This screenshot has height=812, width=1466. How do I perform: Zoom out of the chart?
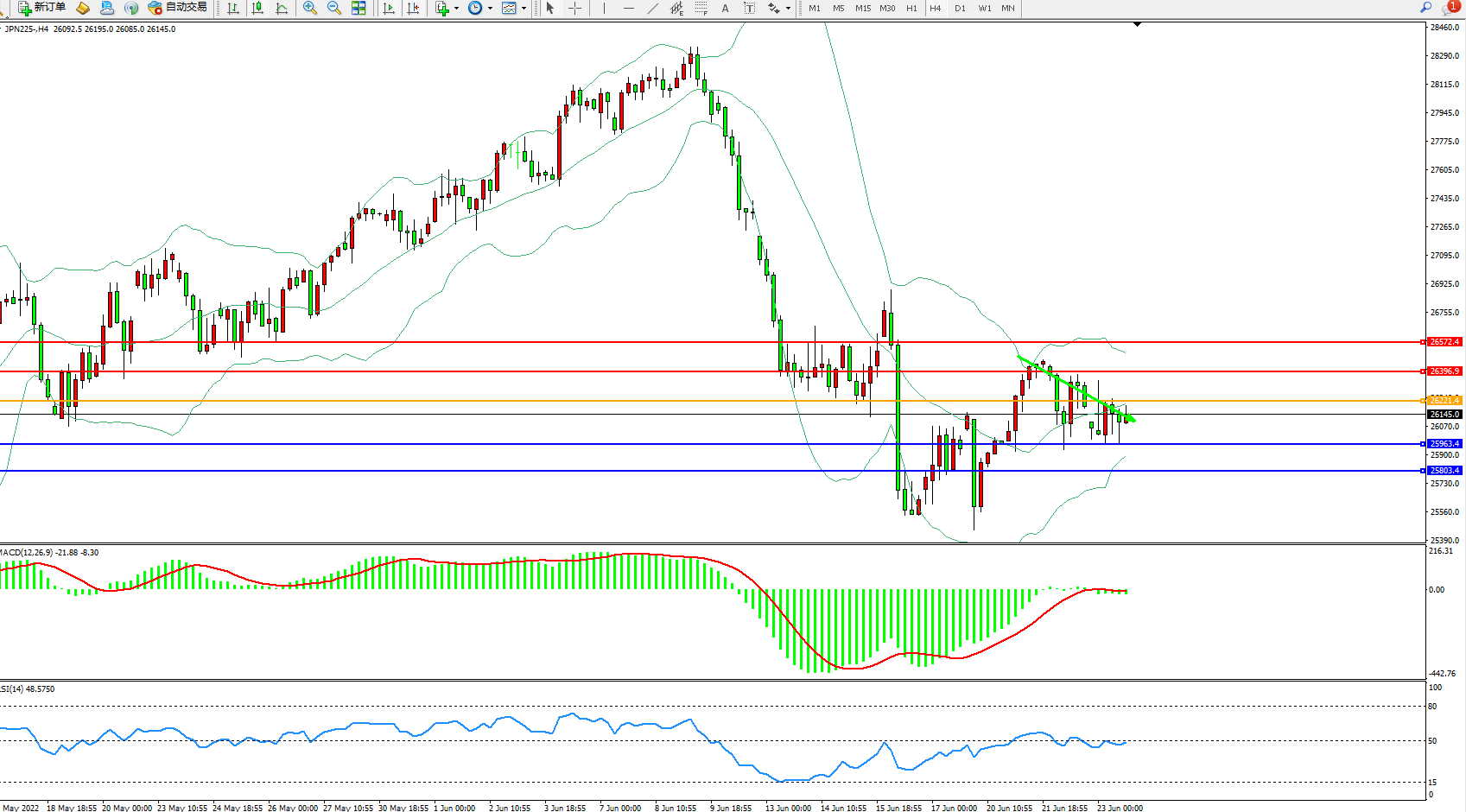(x=333, y=8)
